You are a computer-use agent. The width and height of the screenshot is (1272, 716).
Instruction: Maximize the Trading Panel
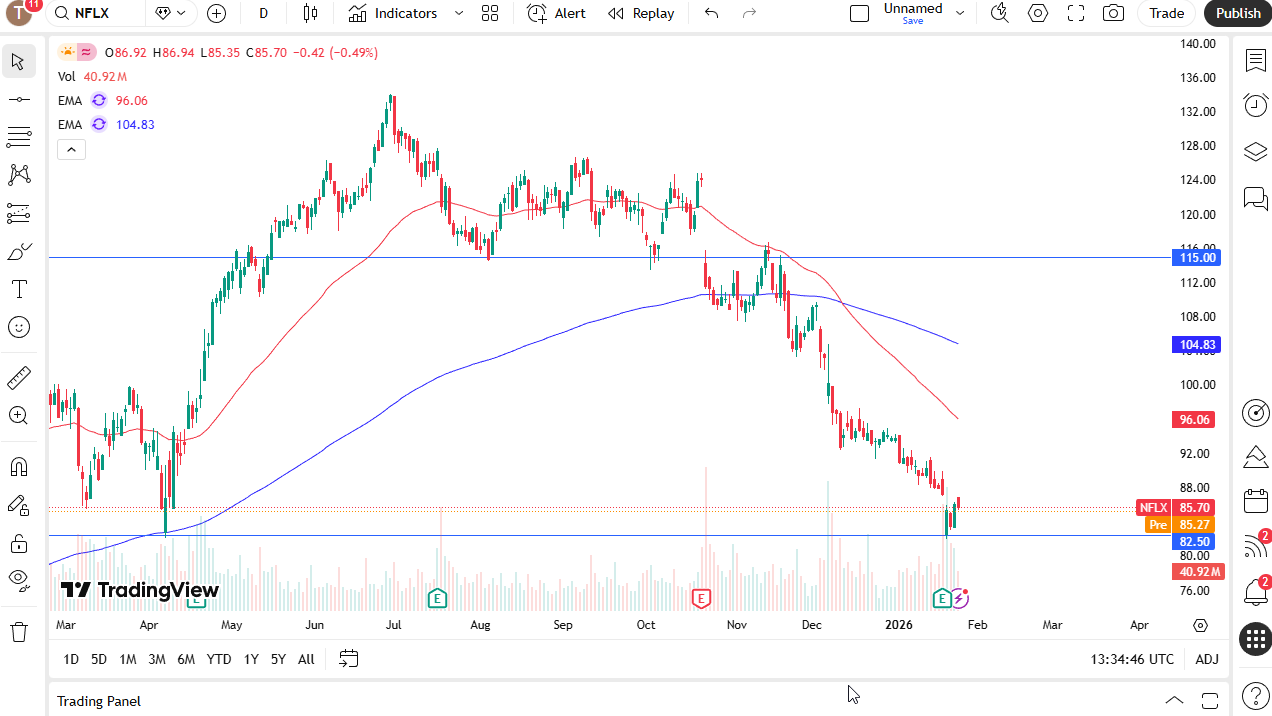[1210, 700]
